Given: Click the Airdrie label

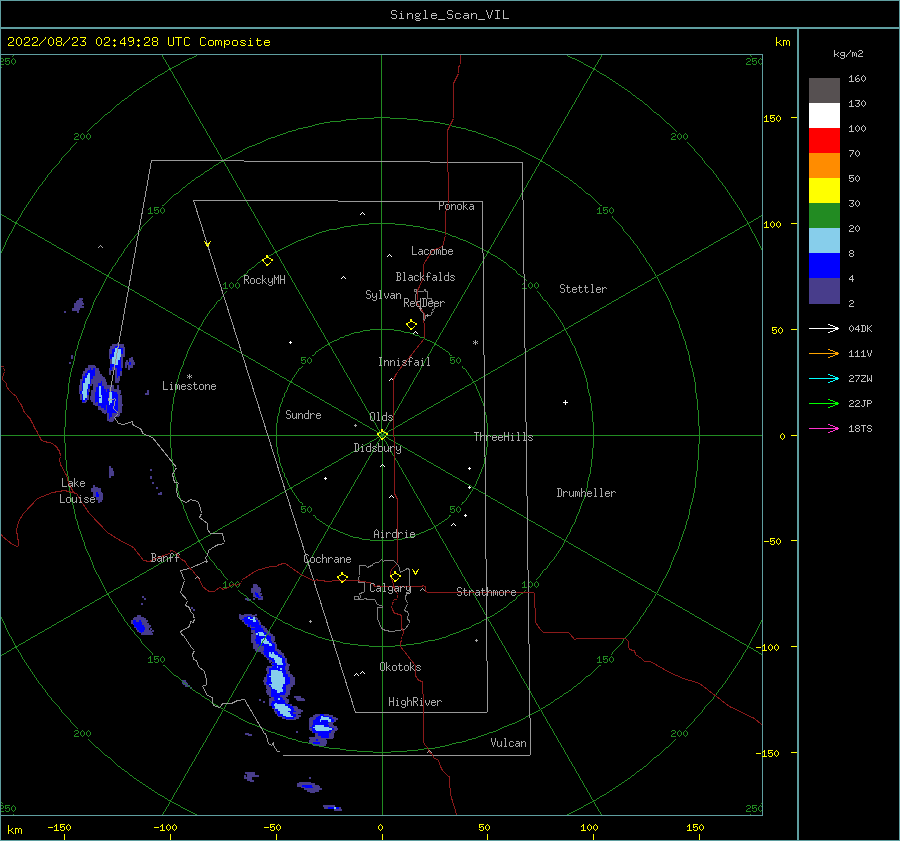Looking at the screenshot, I should [x=394, y=534].
